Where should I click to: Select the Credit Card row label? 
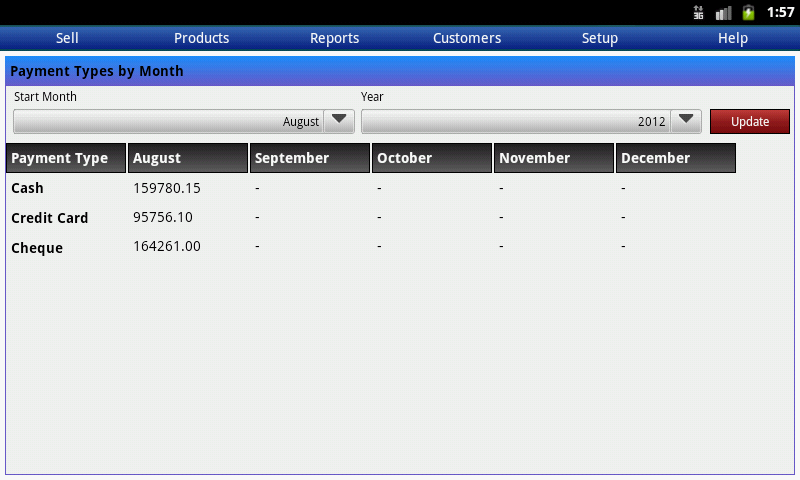[x=50, y=218]
